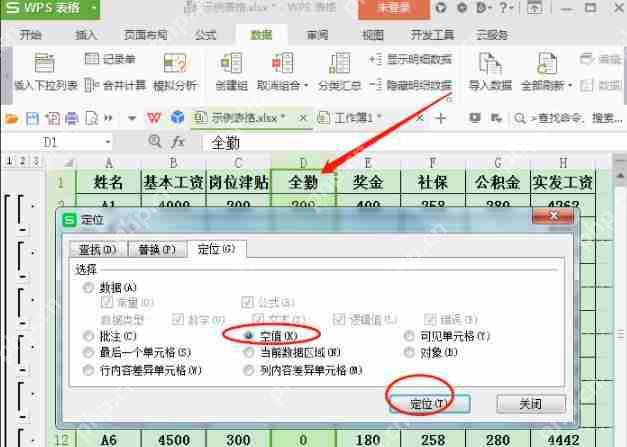Click the 关闭 button in the dialog
Viewport: 627px width, 447px height.
point(531,404)
